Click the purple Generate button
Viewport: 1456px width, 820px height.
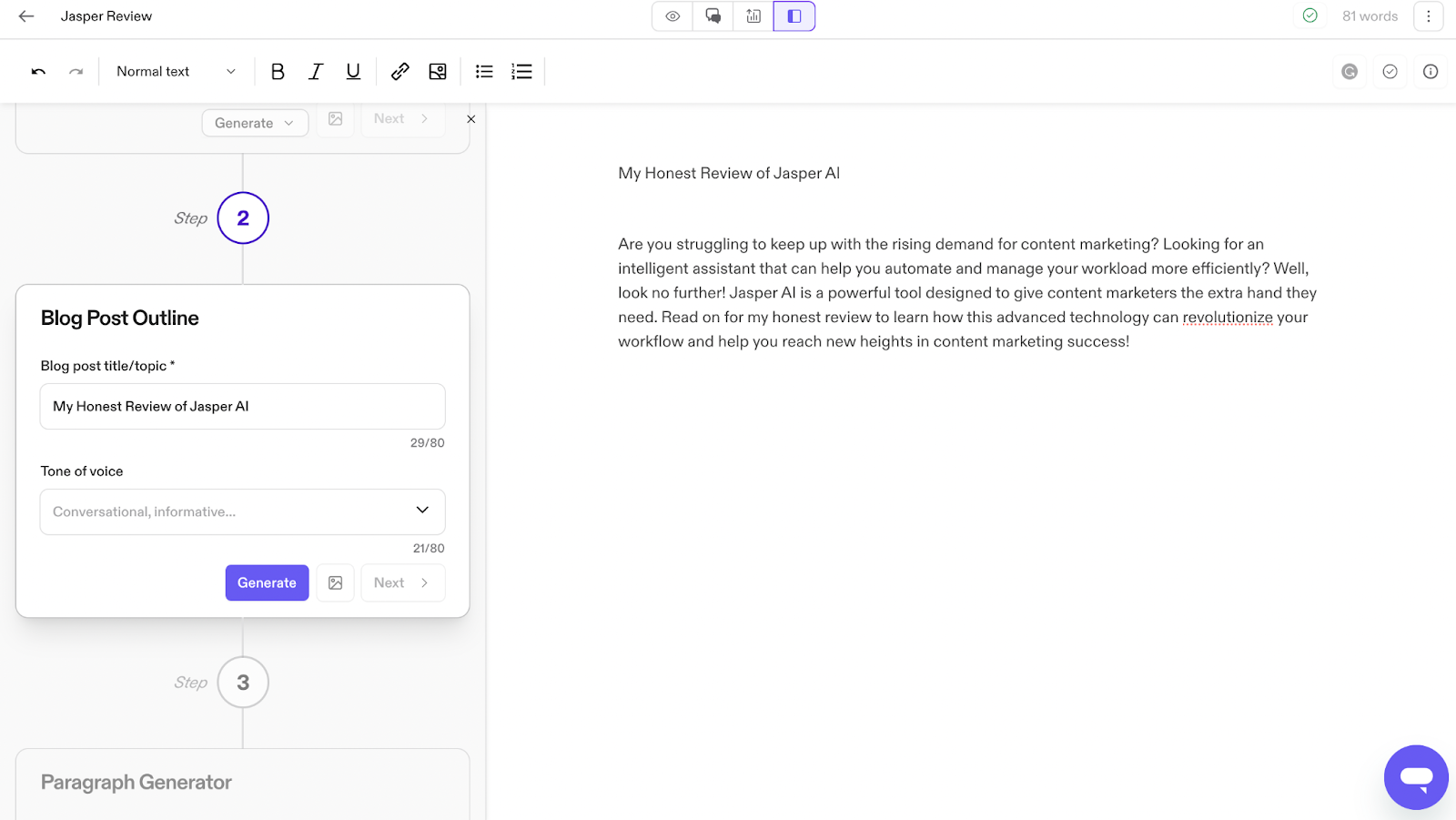267,582
